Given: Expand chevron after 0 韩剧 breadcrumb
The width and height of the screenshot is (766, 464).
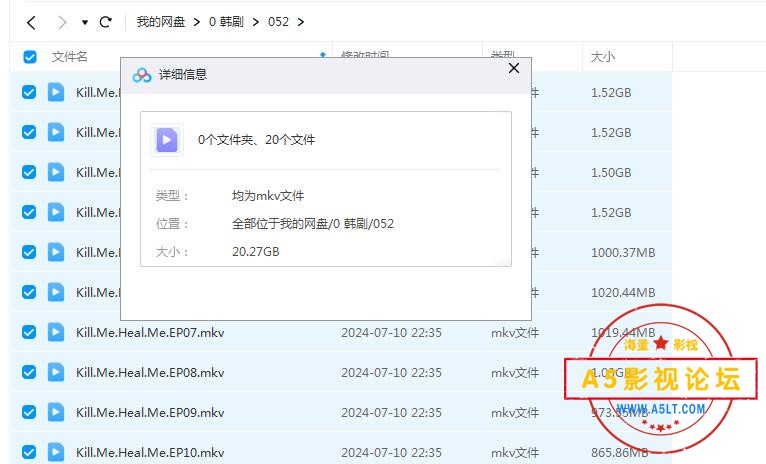Looking at the screenshot, I should click(255, 22).
